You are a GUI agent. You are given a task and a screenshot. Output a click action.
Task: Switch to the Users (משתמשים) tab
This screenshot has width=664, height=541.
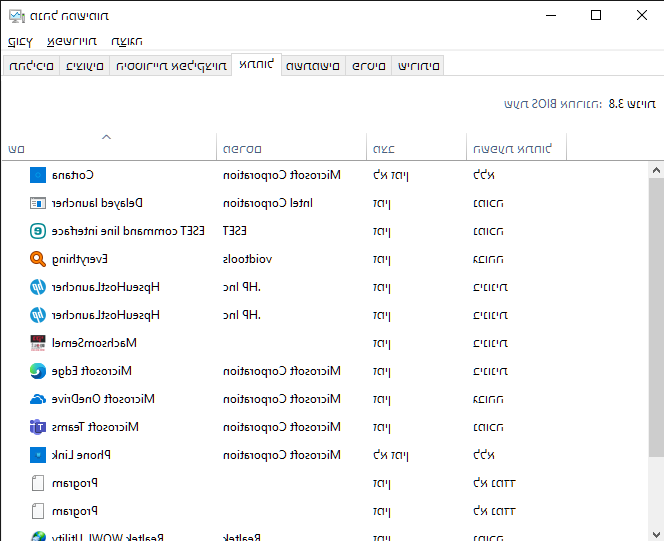click(313, 66)
